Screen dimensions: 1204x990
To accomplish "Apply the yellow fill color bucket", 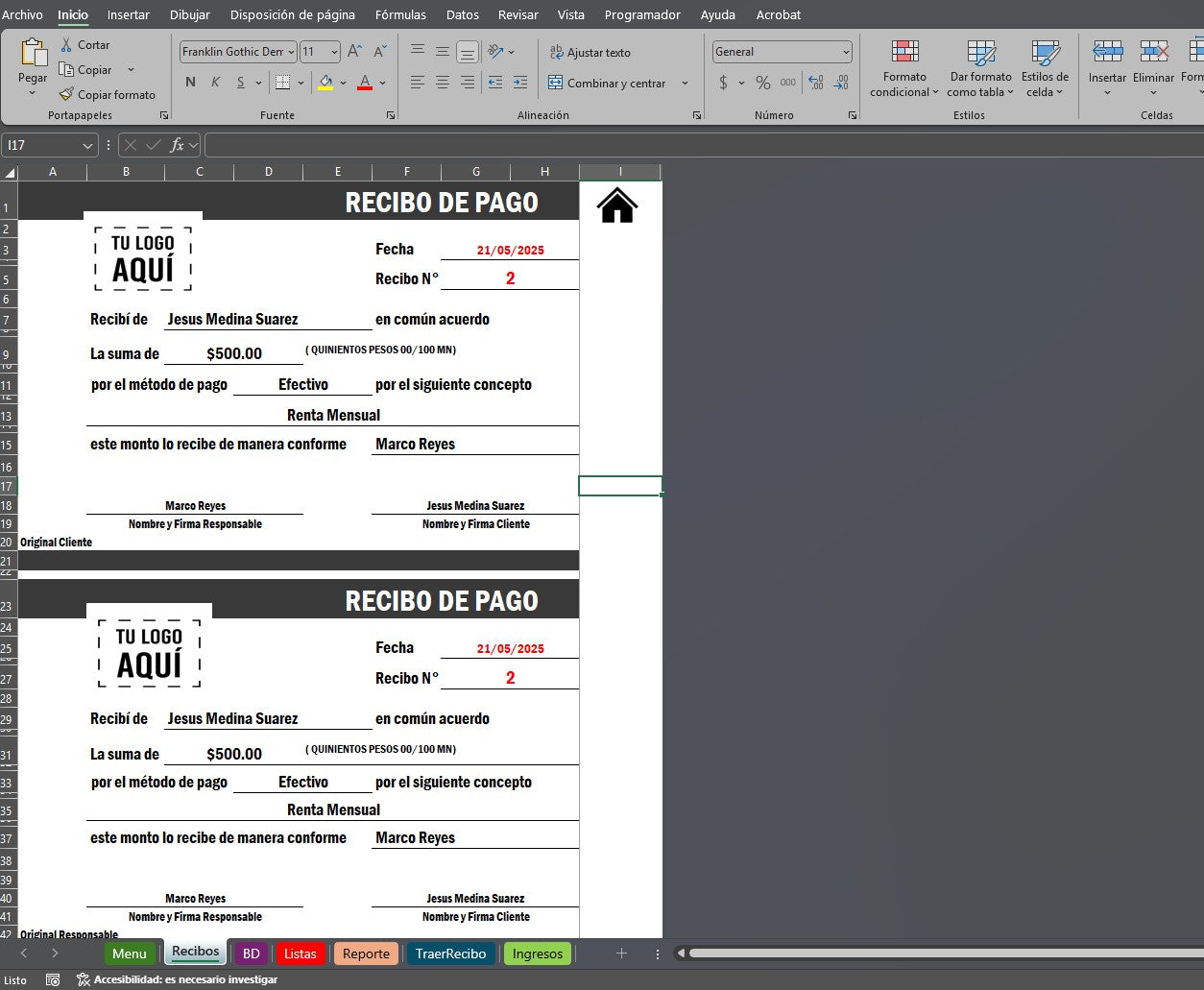I will coord(325,83).
